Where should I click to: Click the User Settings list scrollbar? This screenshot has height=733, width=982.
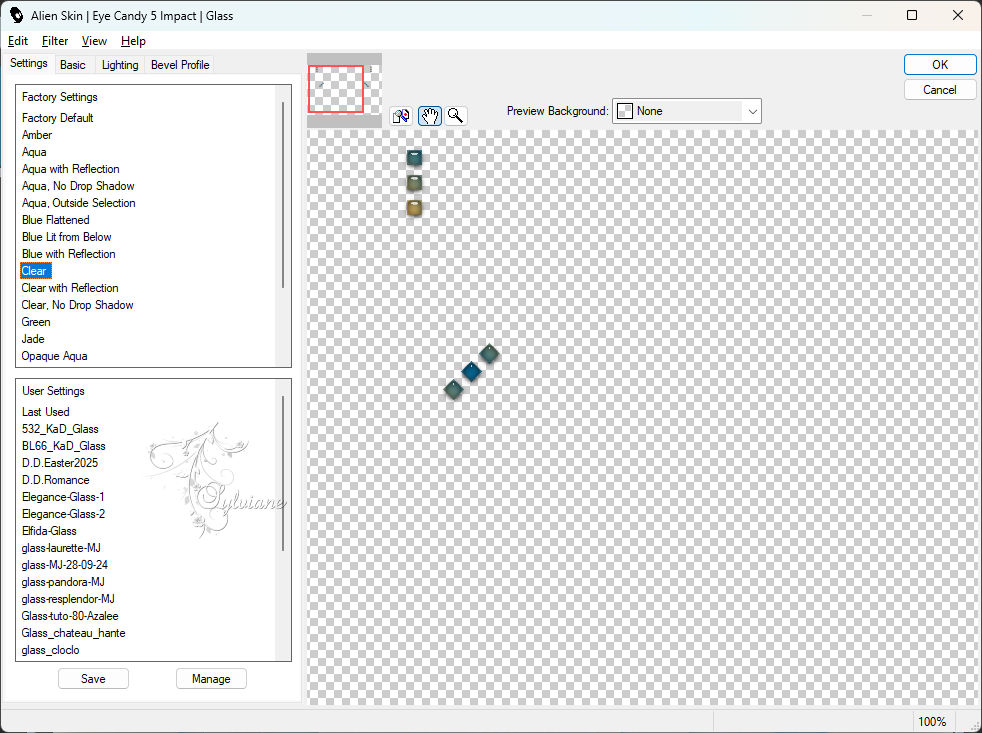pos(283,473)
